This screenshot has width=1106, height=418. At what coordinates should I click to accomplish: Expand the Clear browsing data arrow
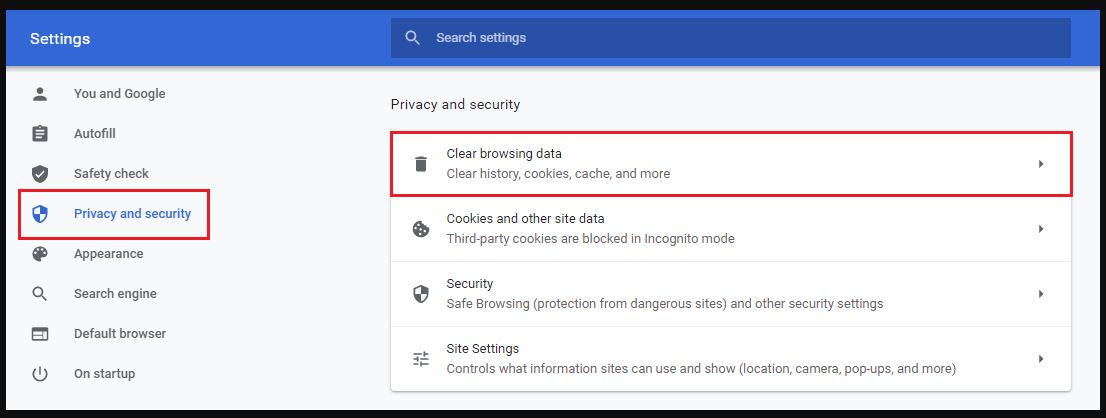click(x=1041, y=164)
